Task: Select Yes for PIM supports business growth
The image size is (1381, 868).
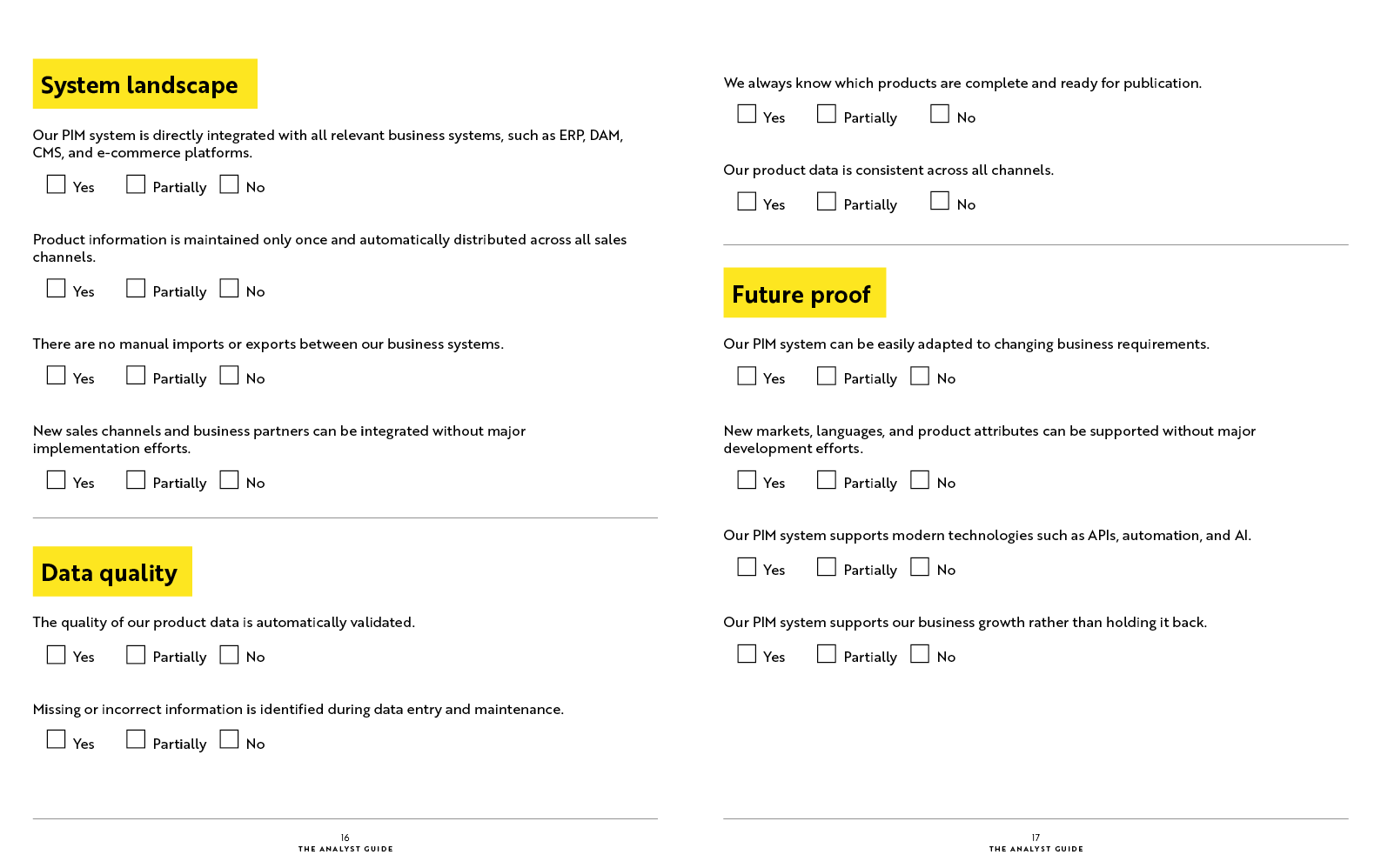Action: point(747,654)
